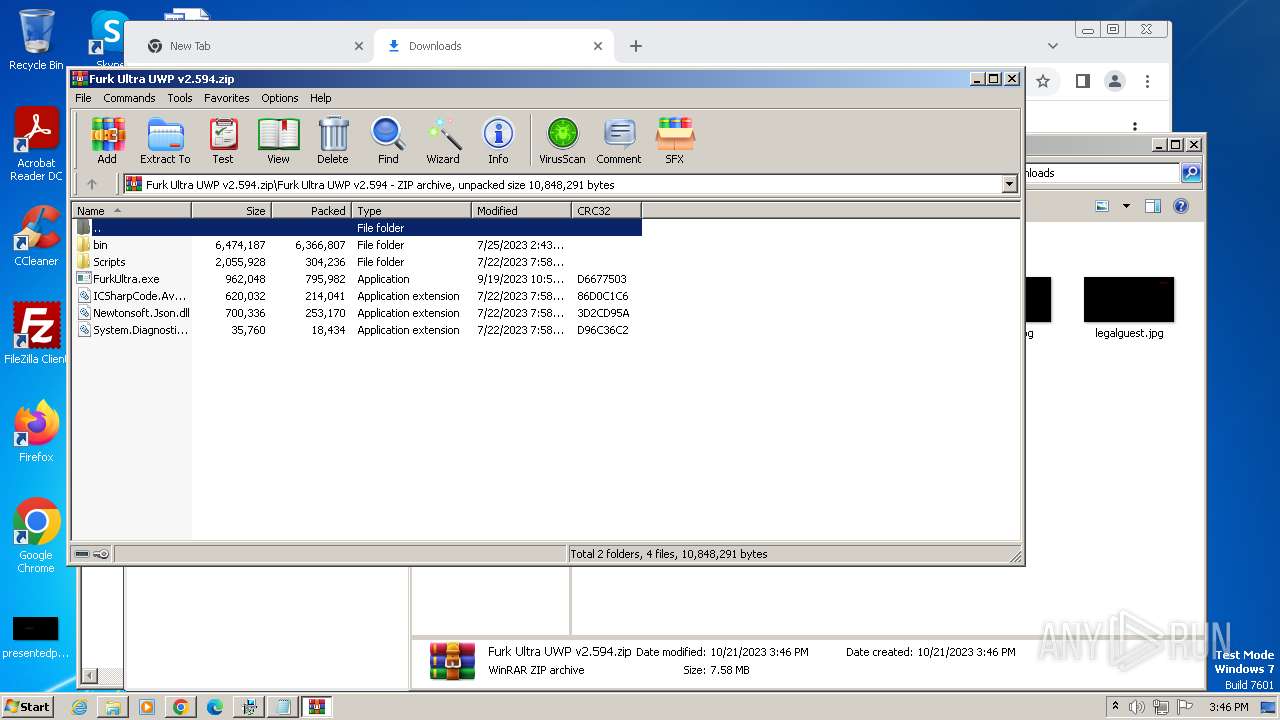Image resolution: width=1280 pixels, height=720 pixels.
Task: Sort by the Size column header
Action: pos(232,210)
